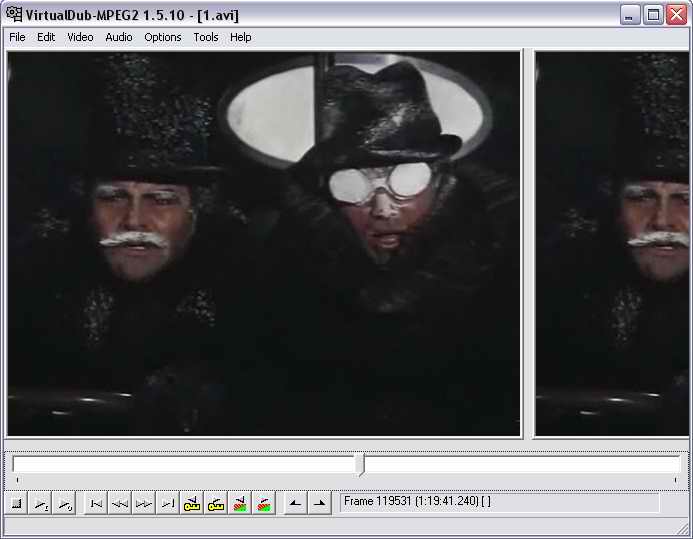Image resolution: width=693 pixels, height=539 pixels.
Task: Maximize the VirtualDub window
Action: 653,15
